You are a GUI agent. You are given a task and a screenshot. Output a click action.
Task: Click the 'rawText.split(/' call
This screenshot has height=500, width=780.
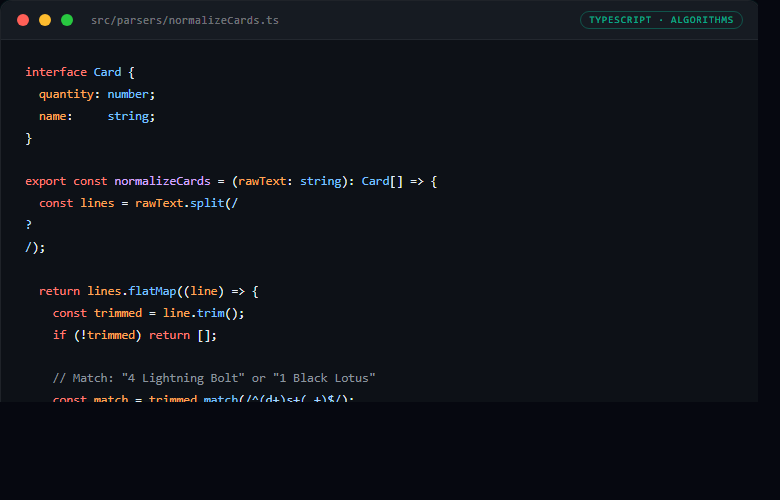point(187,203)
